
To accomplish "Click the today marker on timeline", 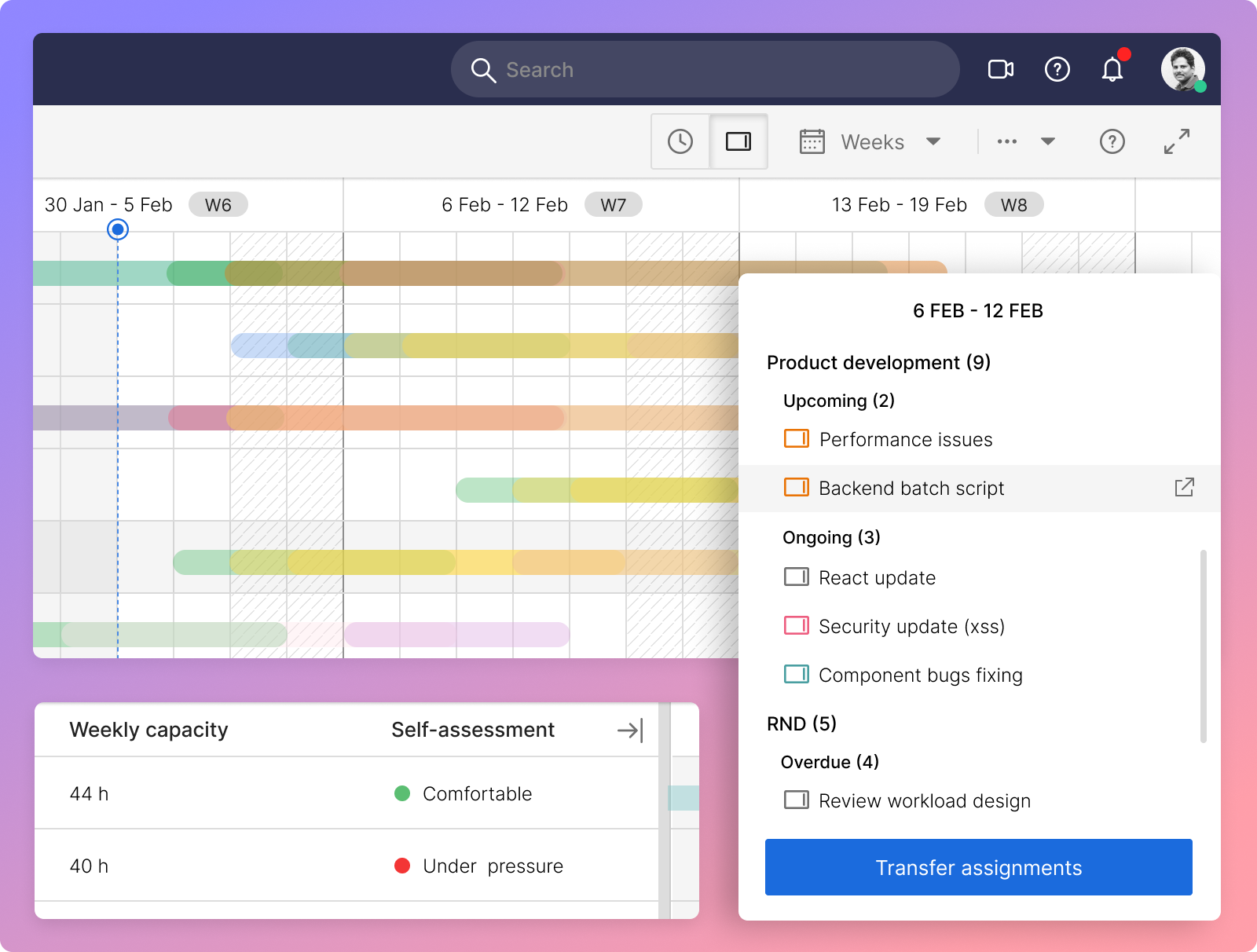I will [118, 229].
